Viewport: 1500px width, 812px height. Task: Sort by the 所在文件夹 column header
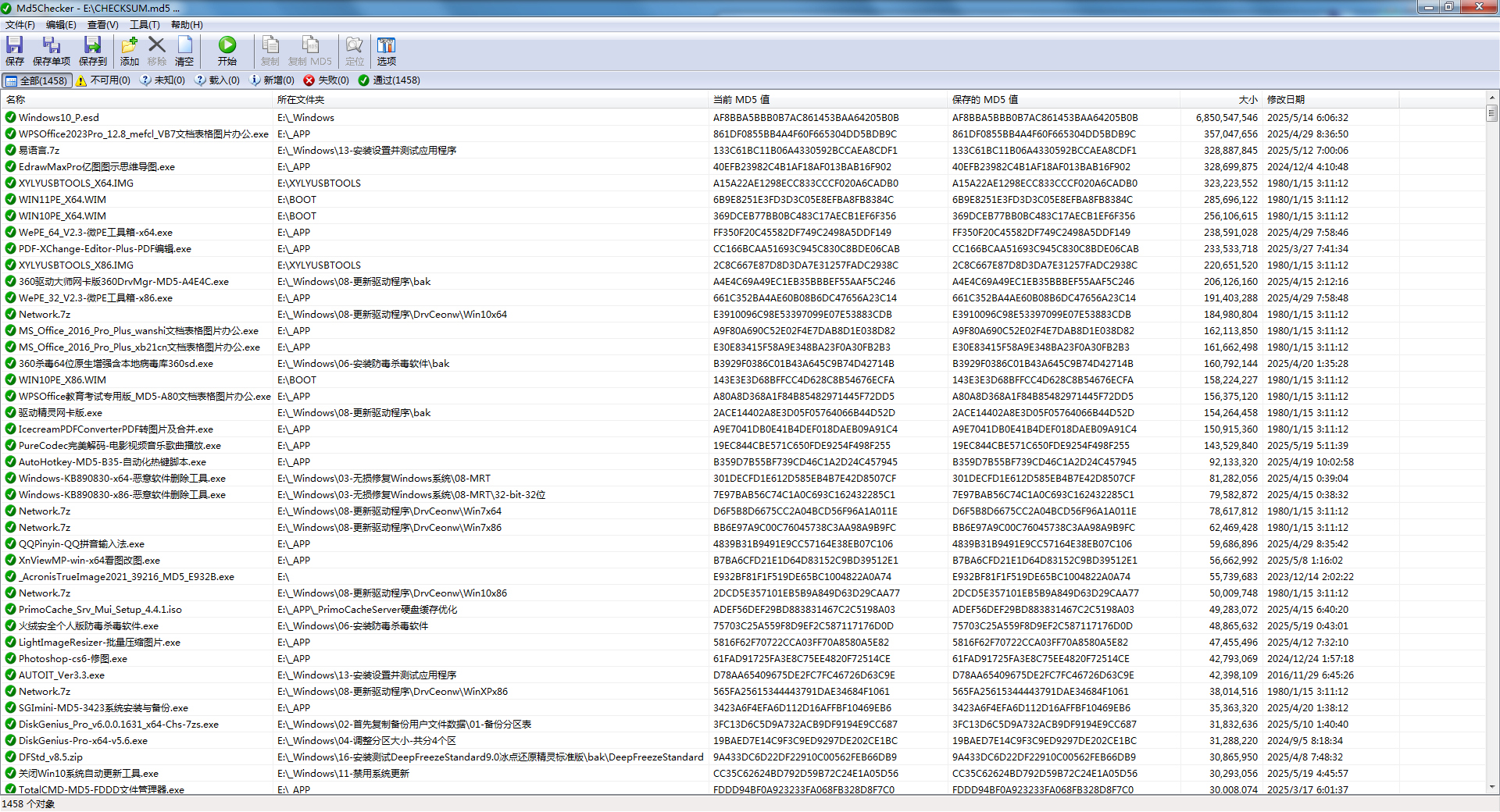pyautogui.click(x=491, y=100)
